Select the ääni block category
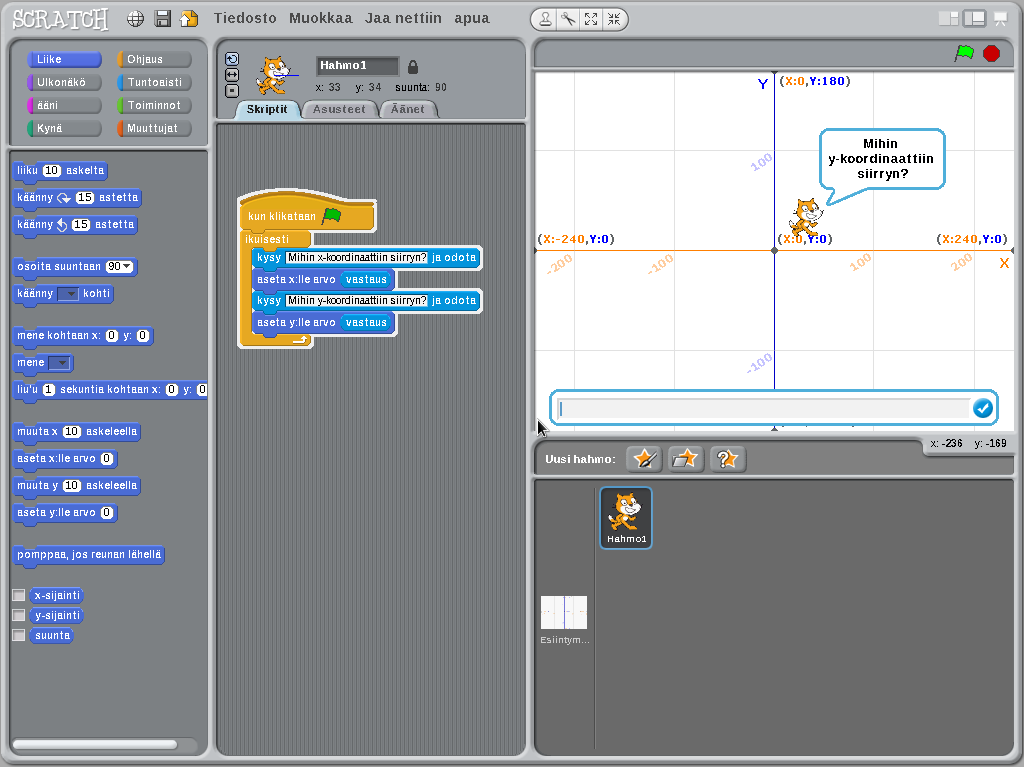 [x=64, y=105]
